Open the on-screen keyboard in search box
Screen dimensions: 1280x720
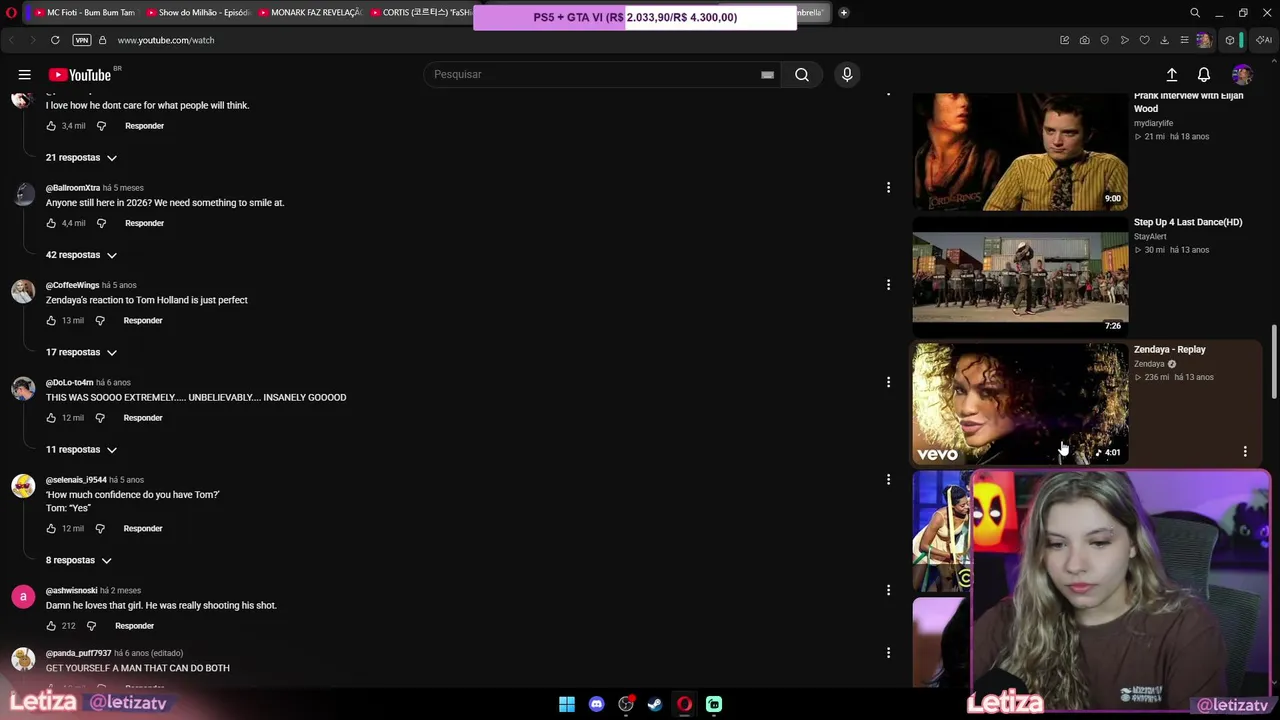pyautogui.click(x=767, y=75)
